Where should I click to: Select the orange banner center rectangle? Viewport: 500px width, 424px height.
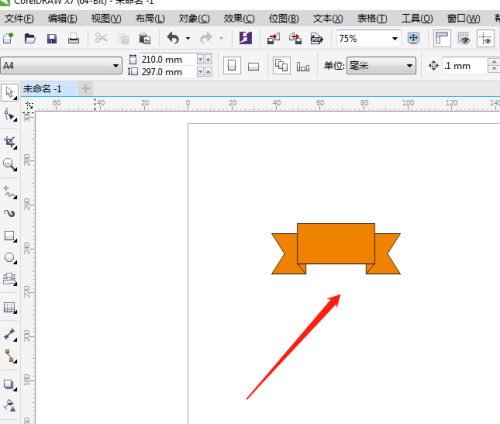pyautogui.click(x=336, y=243)
